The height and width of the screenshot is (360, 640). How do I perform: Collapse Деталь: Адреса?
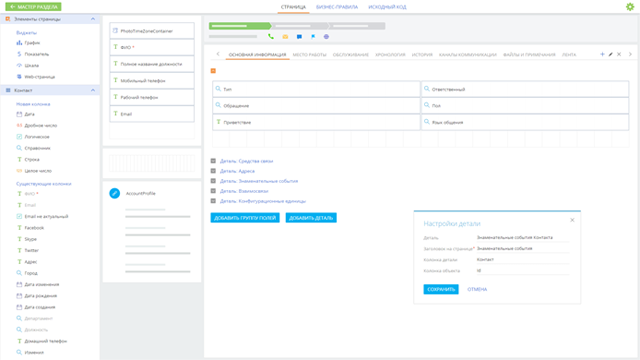(213, 171)
